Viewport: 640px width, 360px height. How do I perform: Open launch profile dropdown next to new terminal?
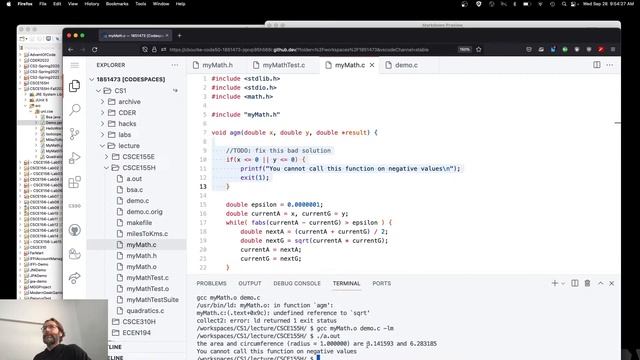pos(563,283)
